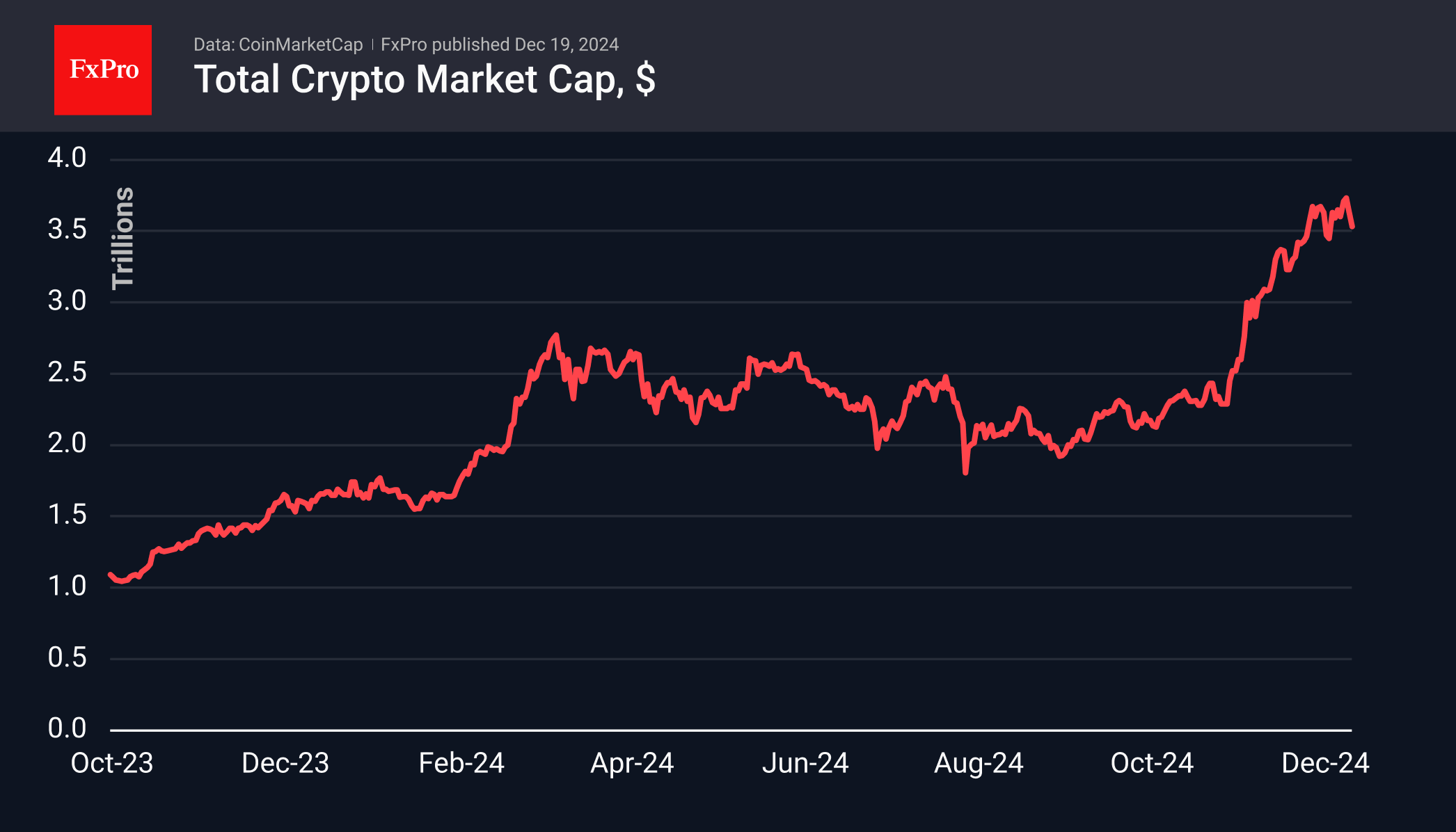Click the 3.0 y-axis value
This screenshot has width=1456, height=832.
pos(67,301)
